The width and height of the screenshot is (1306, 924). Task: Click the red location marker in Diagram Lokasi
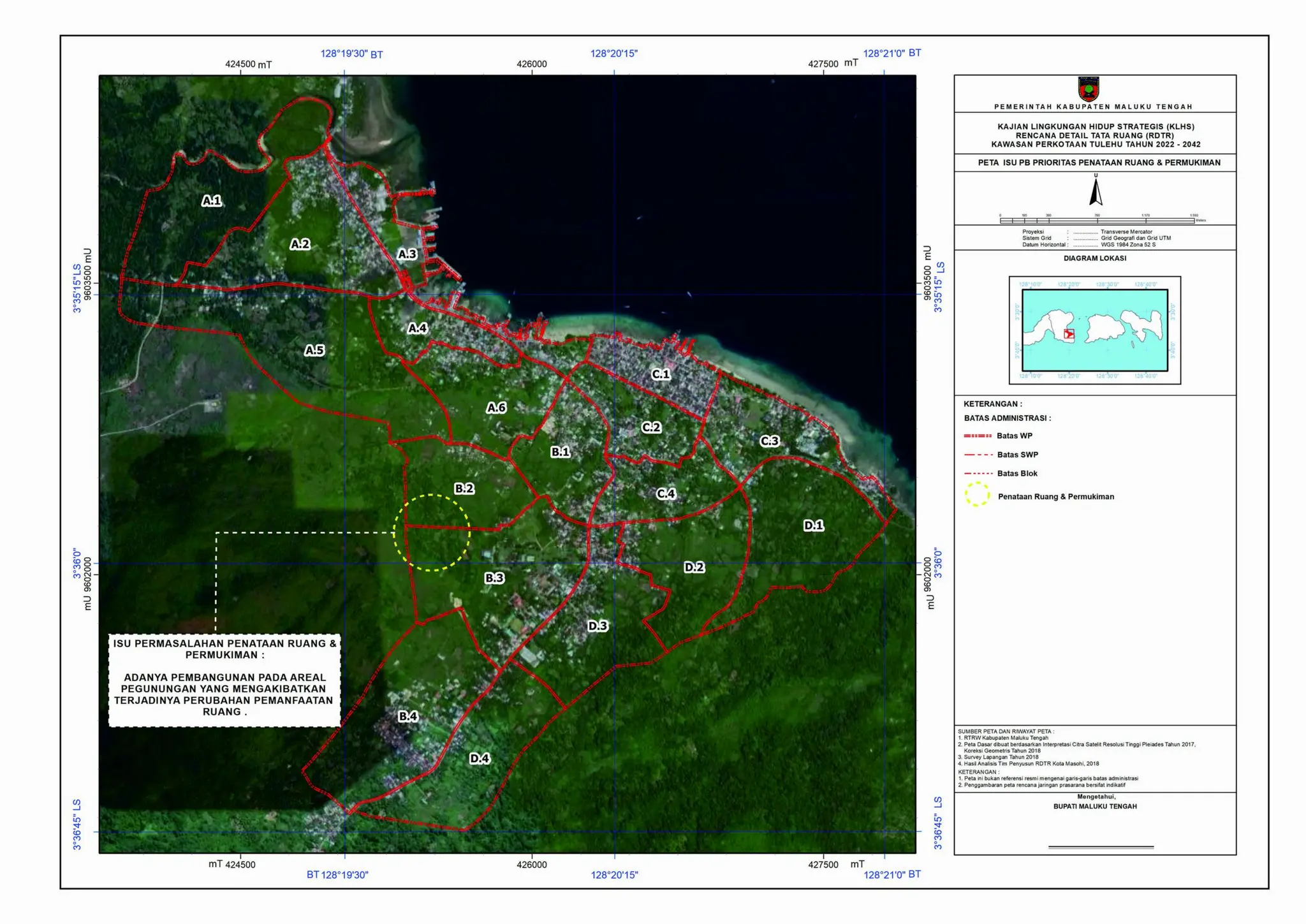point(1069,334)
